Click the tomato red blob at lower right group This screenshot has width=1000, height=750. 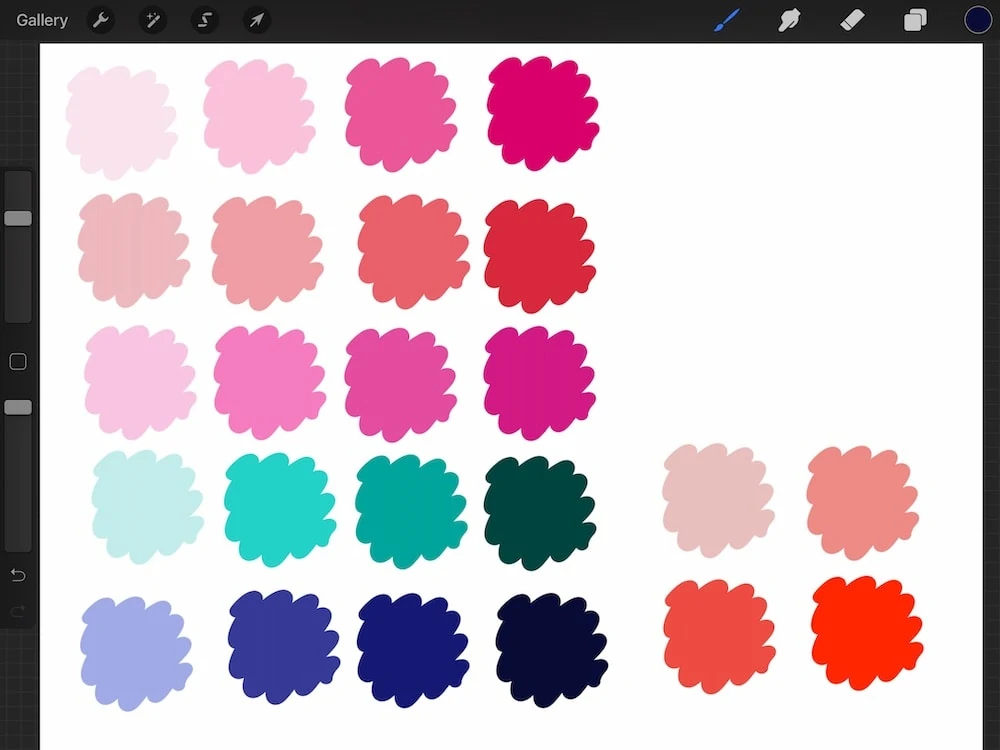click(719, 636)
